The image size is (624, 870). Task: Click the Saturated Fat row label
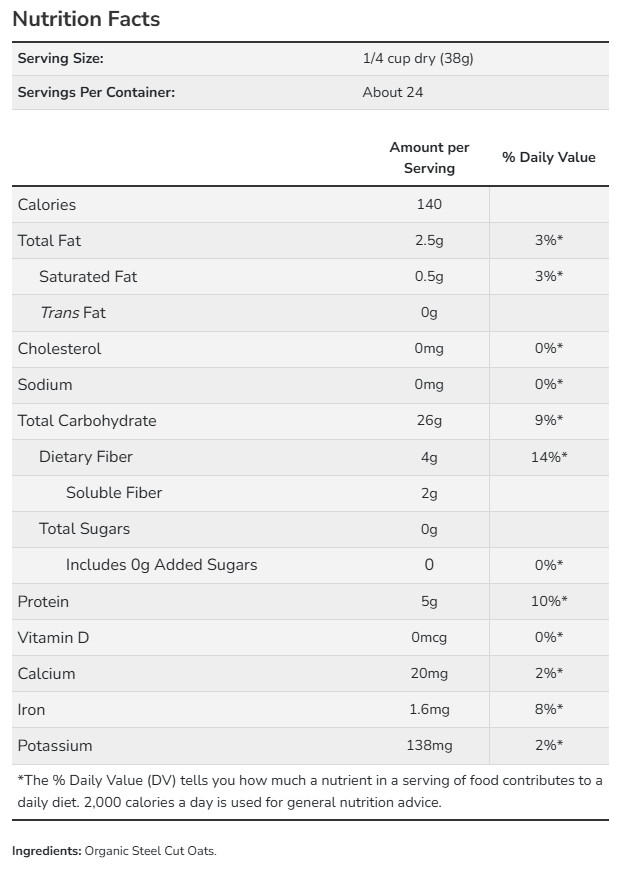click(x=88, y=277)
